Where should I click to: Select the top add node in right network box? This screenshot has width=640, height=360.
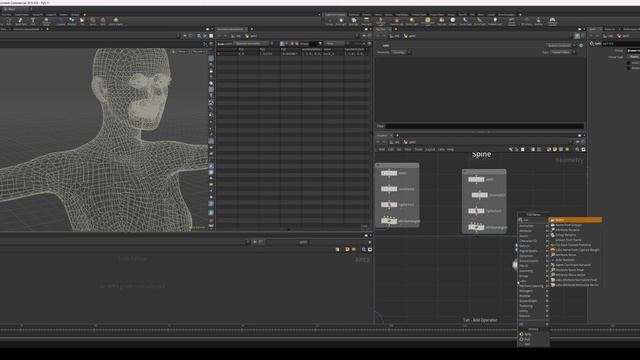point(476,179)
